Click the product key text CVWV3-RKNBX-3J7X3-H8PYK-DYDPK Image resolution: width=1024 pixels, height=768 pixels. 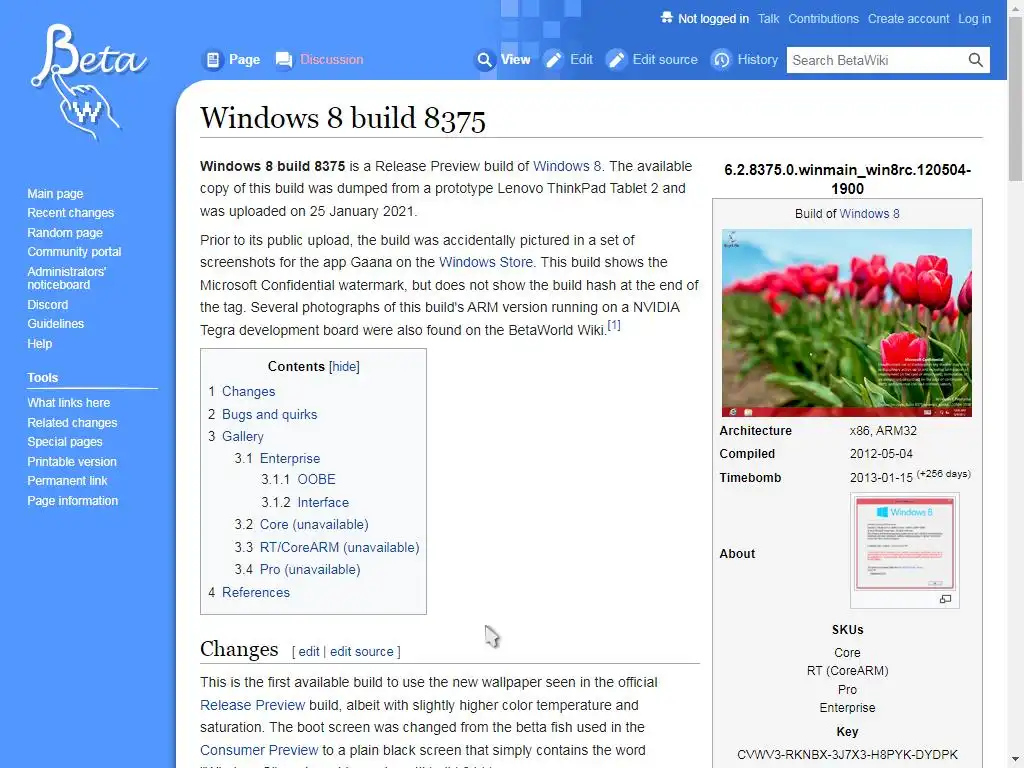(847, 755)
